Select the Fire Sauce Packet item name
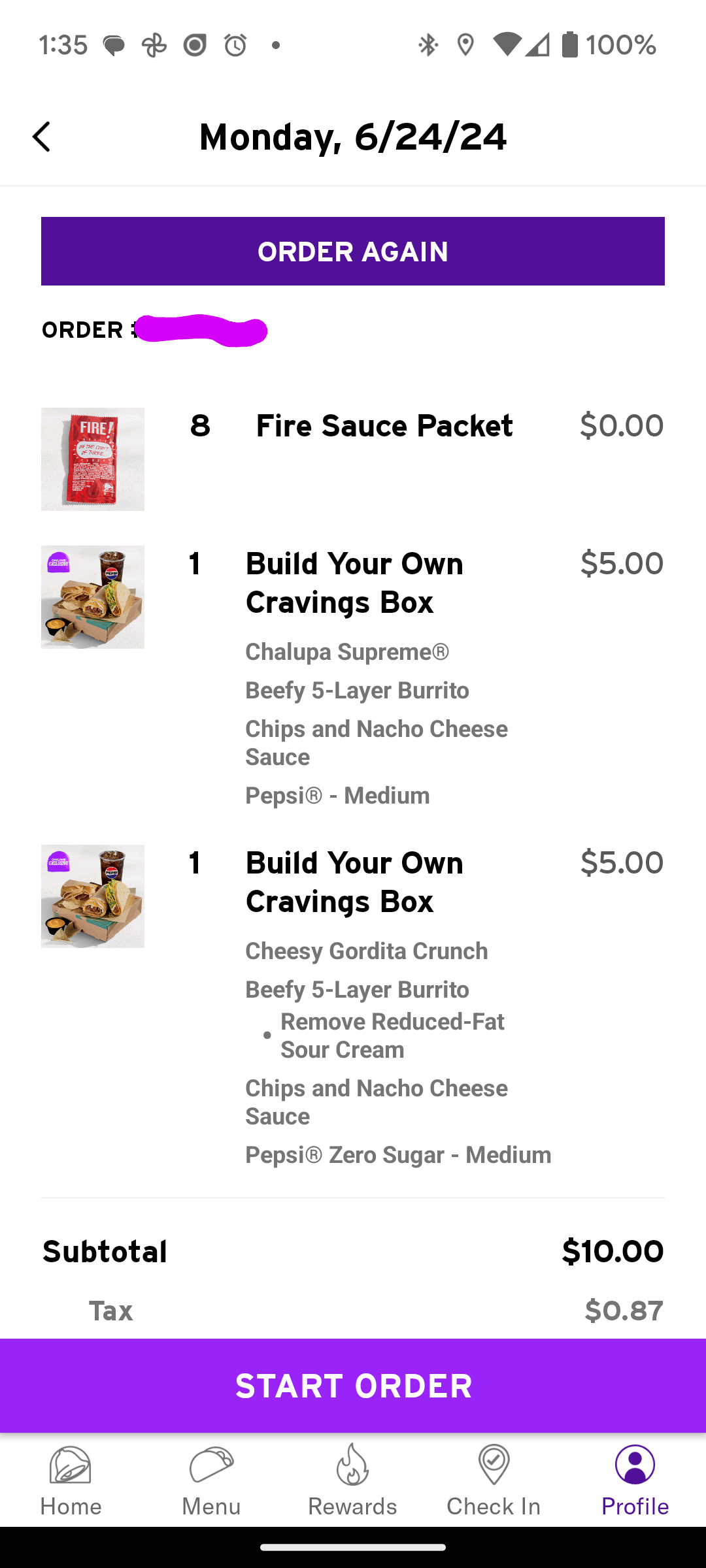The image size is (706, 1568). click(x=384, y=426)
